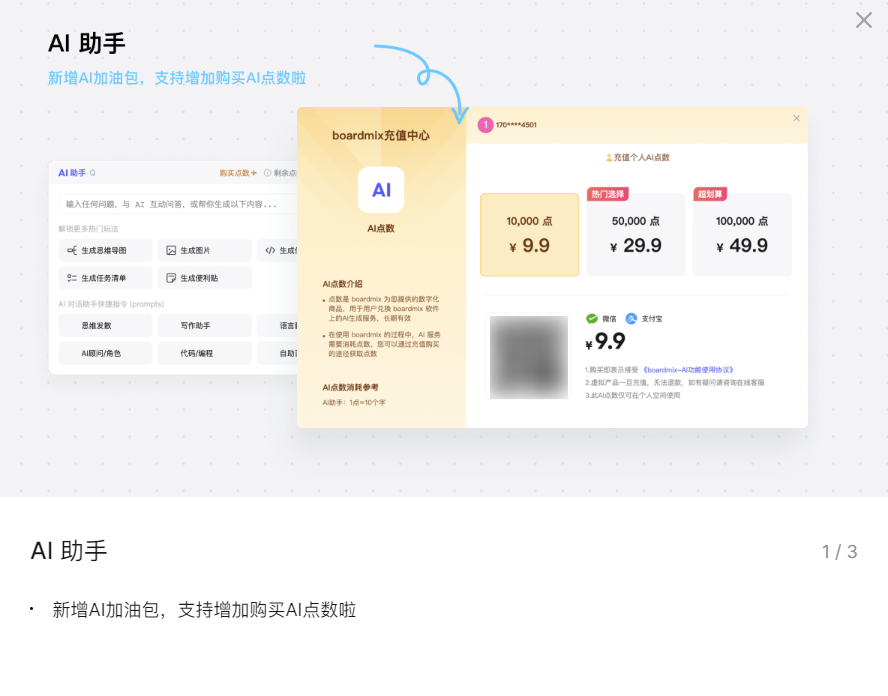
Task: Open the 购买点数 purchase link
Action: 237,173
